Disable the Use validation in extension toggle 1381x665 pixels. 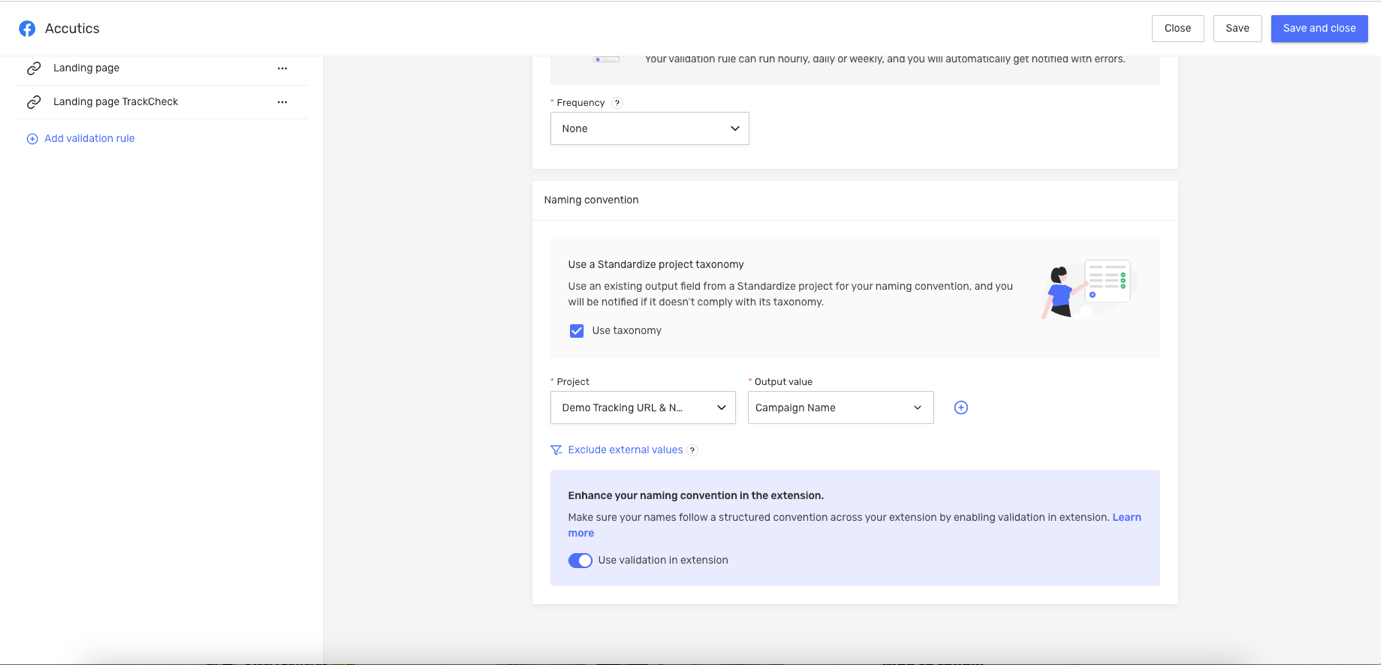580,561
